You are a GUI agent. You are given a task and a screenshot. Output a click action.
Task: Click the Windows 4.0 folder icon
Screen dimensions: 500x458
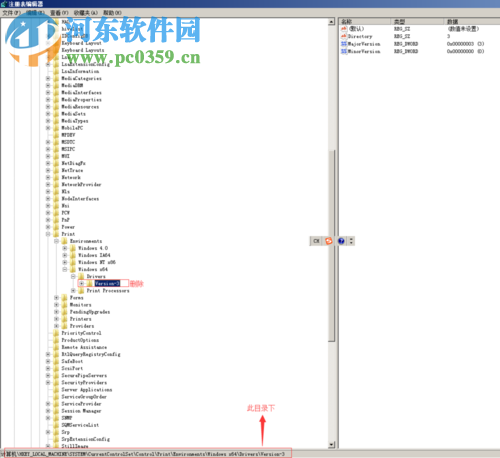(x=73, y=248)
